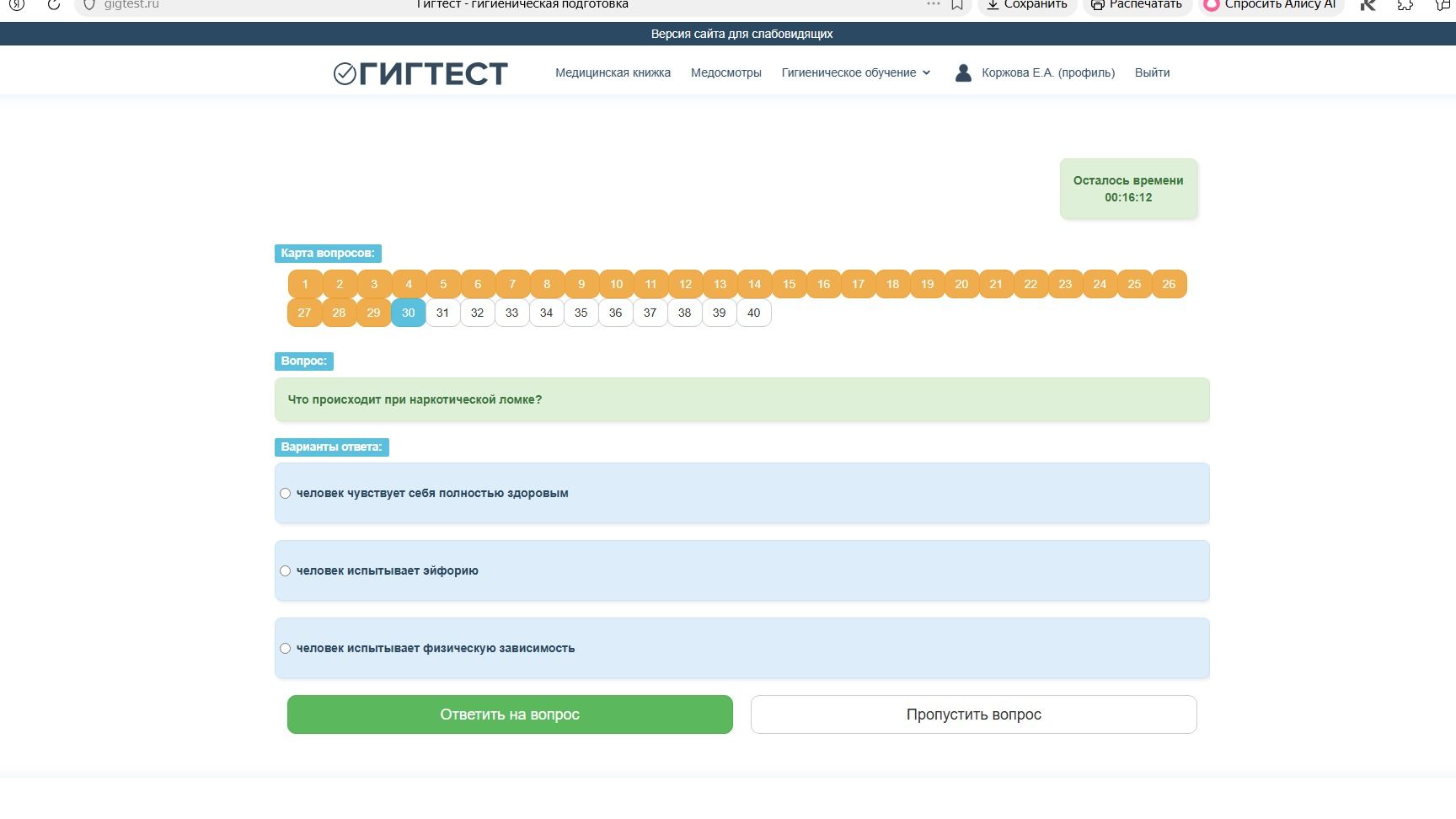The height and width of the screenshot is (819, 1456).
Task: Jump to question 33
Action: (x=511, y=313)
